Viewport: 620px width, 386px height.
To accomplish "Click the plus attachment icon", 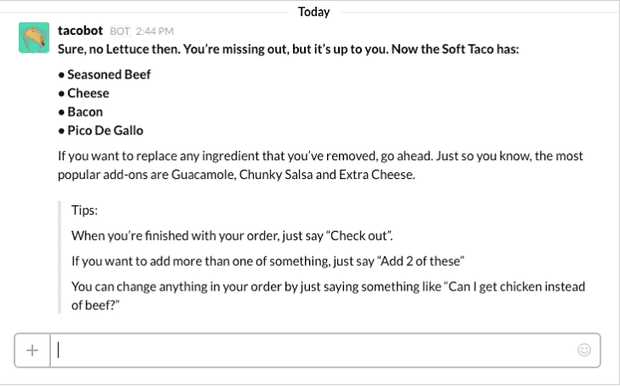I will pyautogui.click(x=32, y=350).
